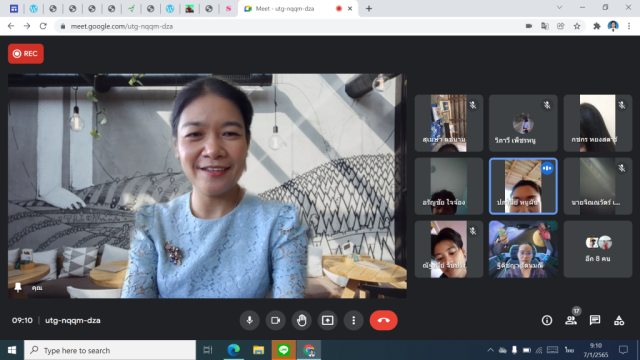
Task: Open more options three-dot menu
Action: click(353, 320)
